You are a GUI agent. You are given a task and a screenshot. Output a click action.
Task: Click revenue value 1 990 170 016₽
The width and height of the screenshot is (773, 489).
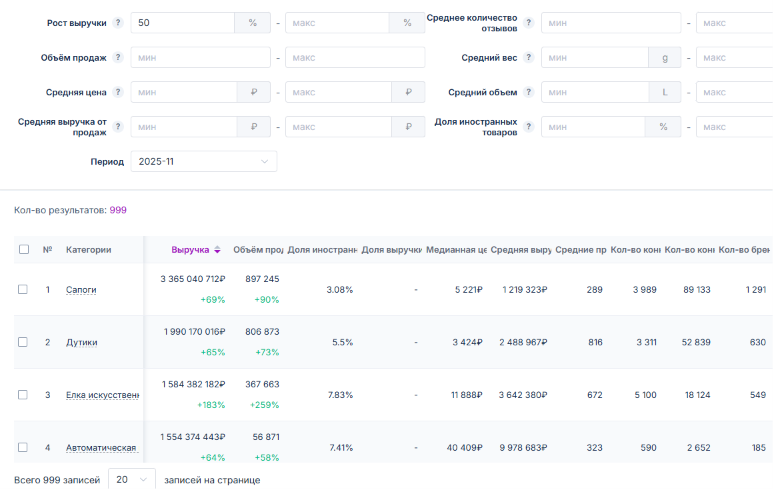click(x=194, y=332)
